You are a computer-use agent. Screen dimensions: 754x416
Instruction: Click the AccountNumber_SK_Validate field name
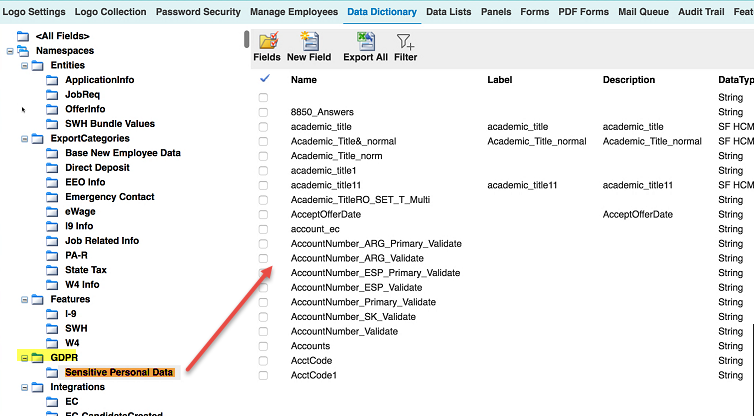pyautogui.click(x=353, y=317)
